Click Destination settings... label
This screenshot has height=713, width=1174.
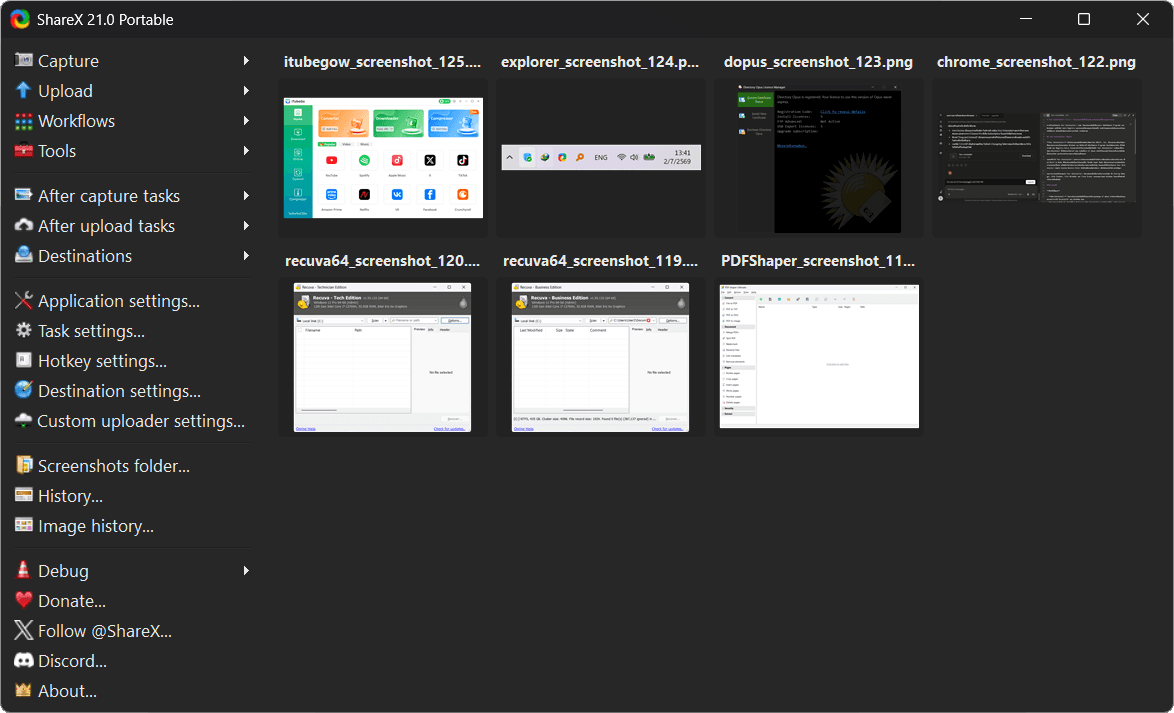tap(119, 391)
